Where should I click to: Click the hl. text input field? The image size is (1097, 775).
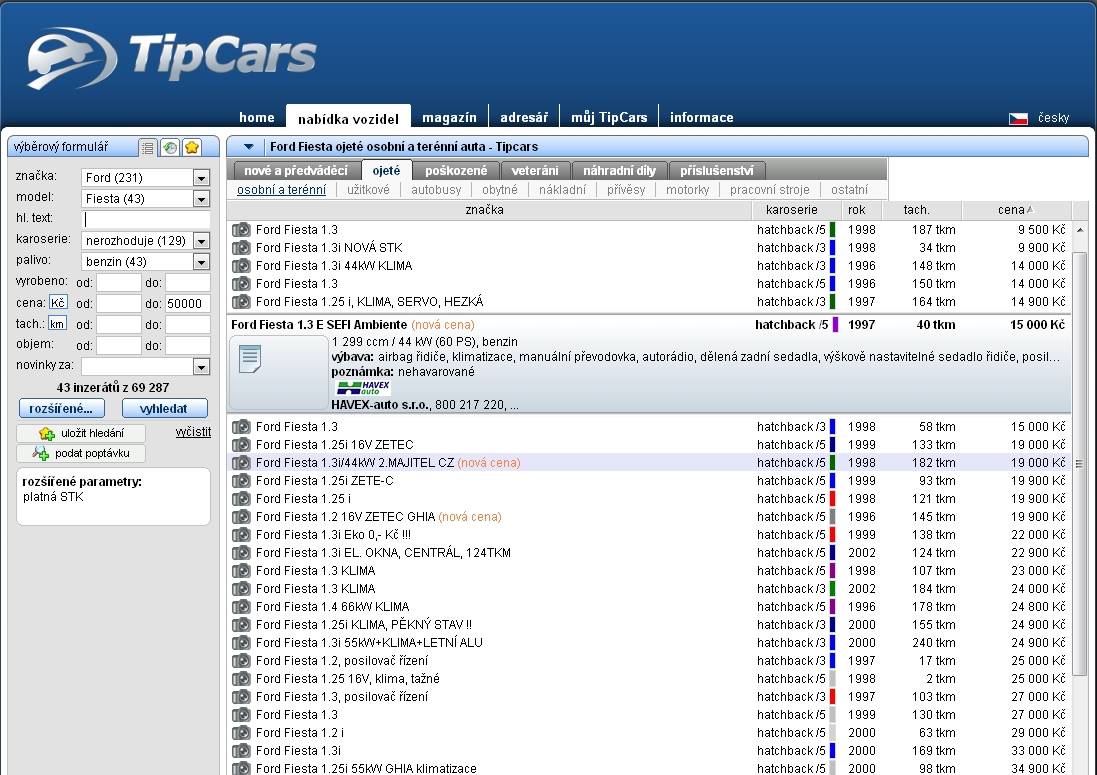click(146, 219)
